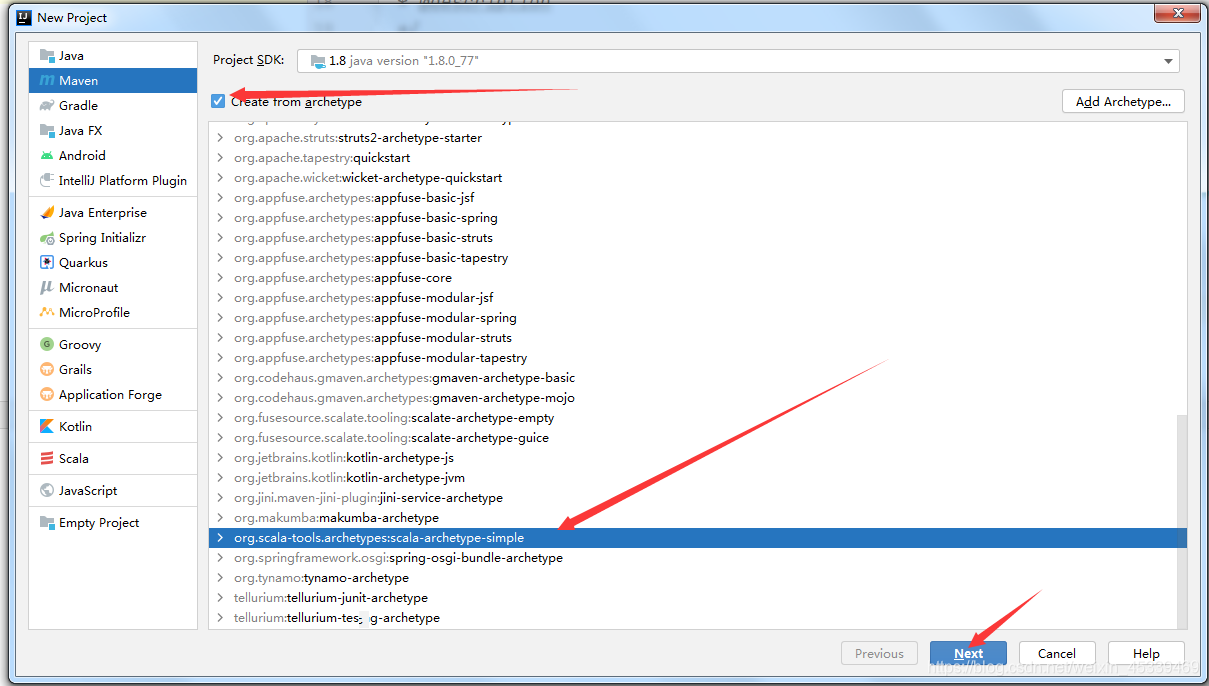
Task: Select makumba-archetype row
Action: pos(698,518)
